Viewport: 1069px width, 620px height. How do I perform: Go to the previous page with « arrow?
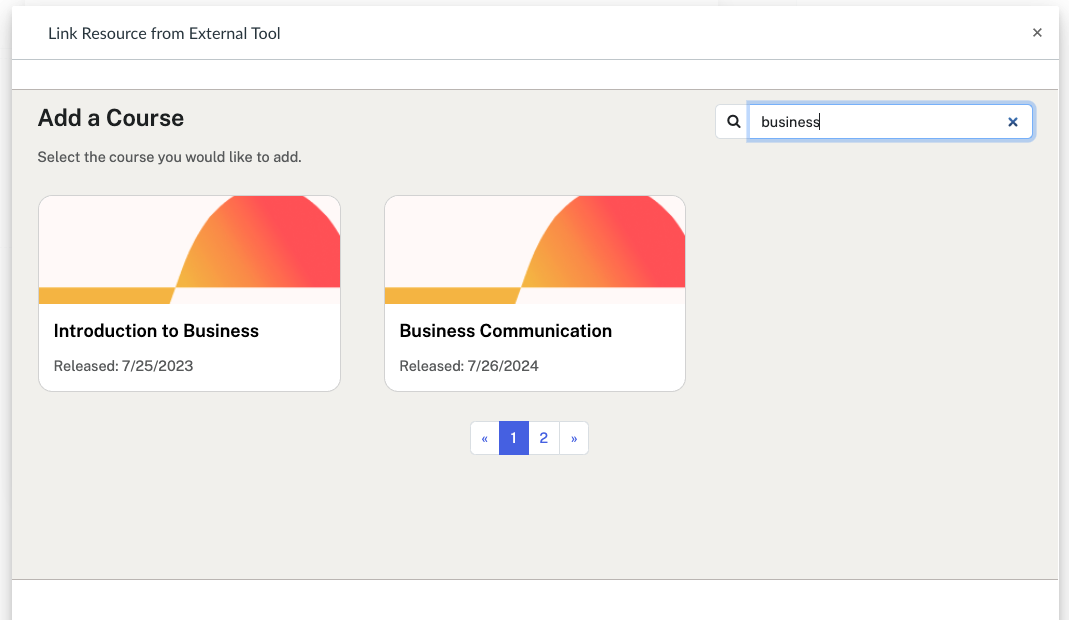point(484,438)
